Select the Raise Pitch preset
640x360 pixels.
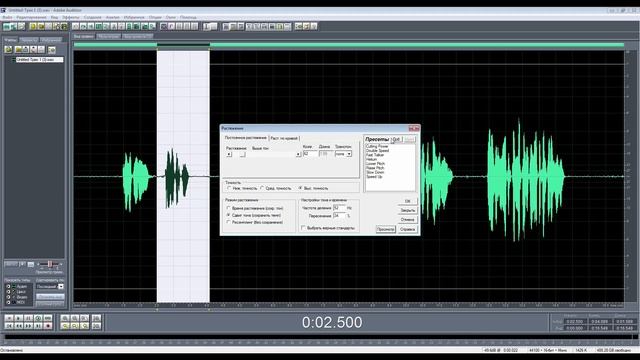tap(375, 168)
